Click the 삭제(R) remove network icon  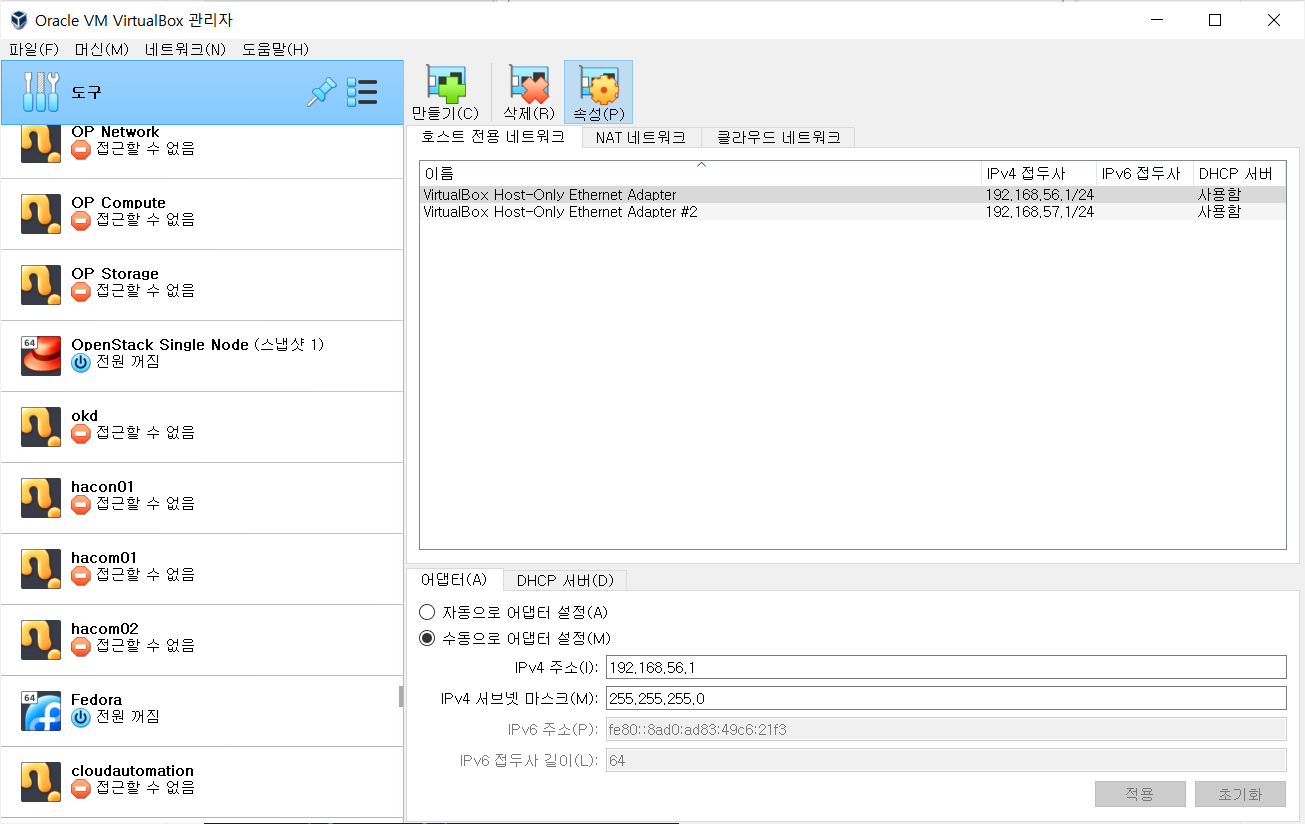[529, 85]
